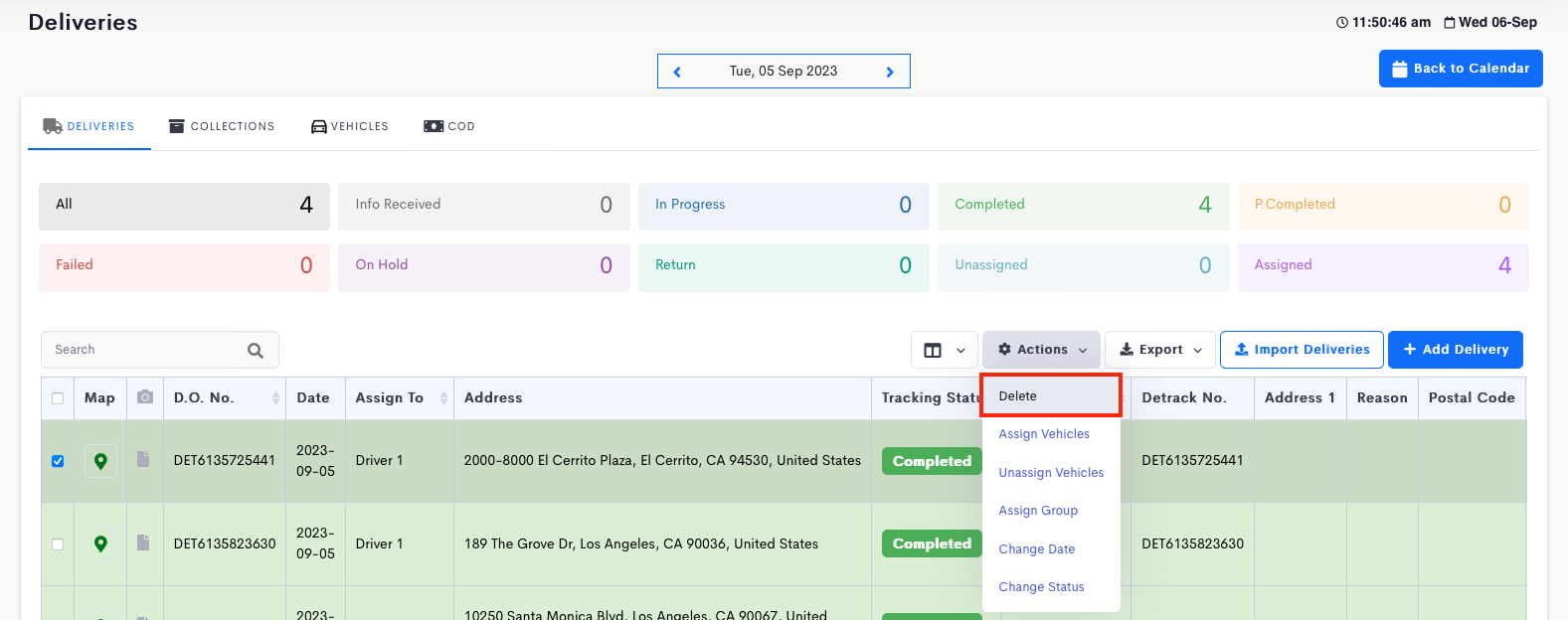Click the clock time indicator
Screen dimensions: 1568x620
pyautogui.click(x=1383, y=22)
